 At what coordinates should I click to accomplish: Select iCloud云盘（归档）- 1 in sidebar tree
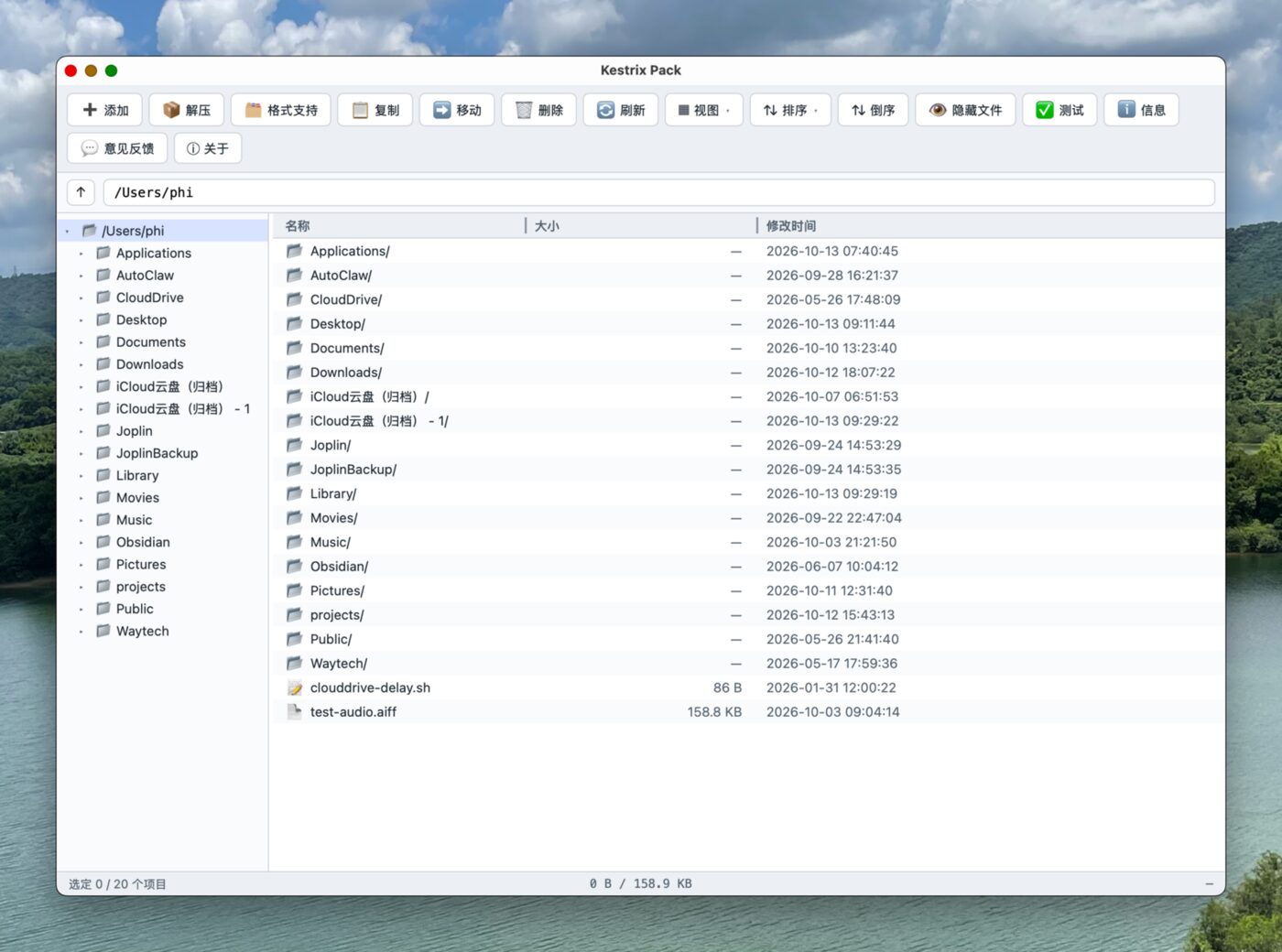click(183, 409)
